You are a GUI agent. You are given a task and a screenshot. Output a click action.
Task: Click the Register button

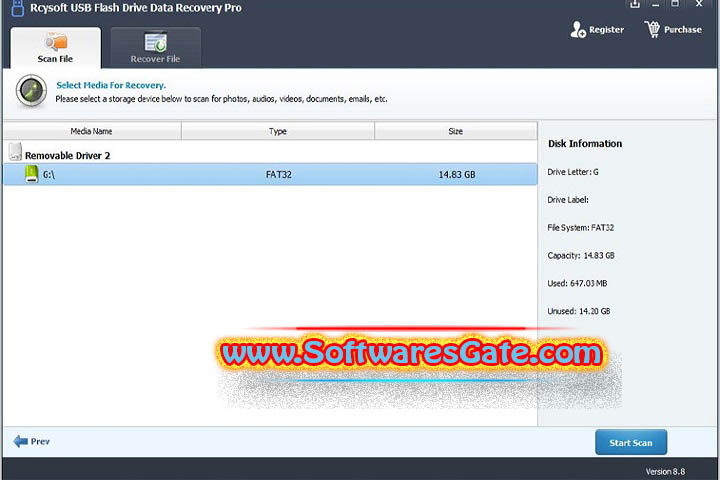[597, 29]
